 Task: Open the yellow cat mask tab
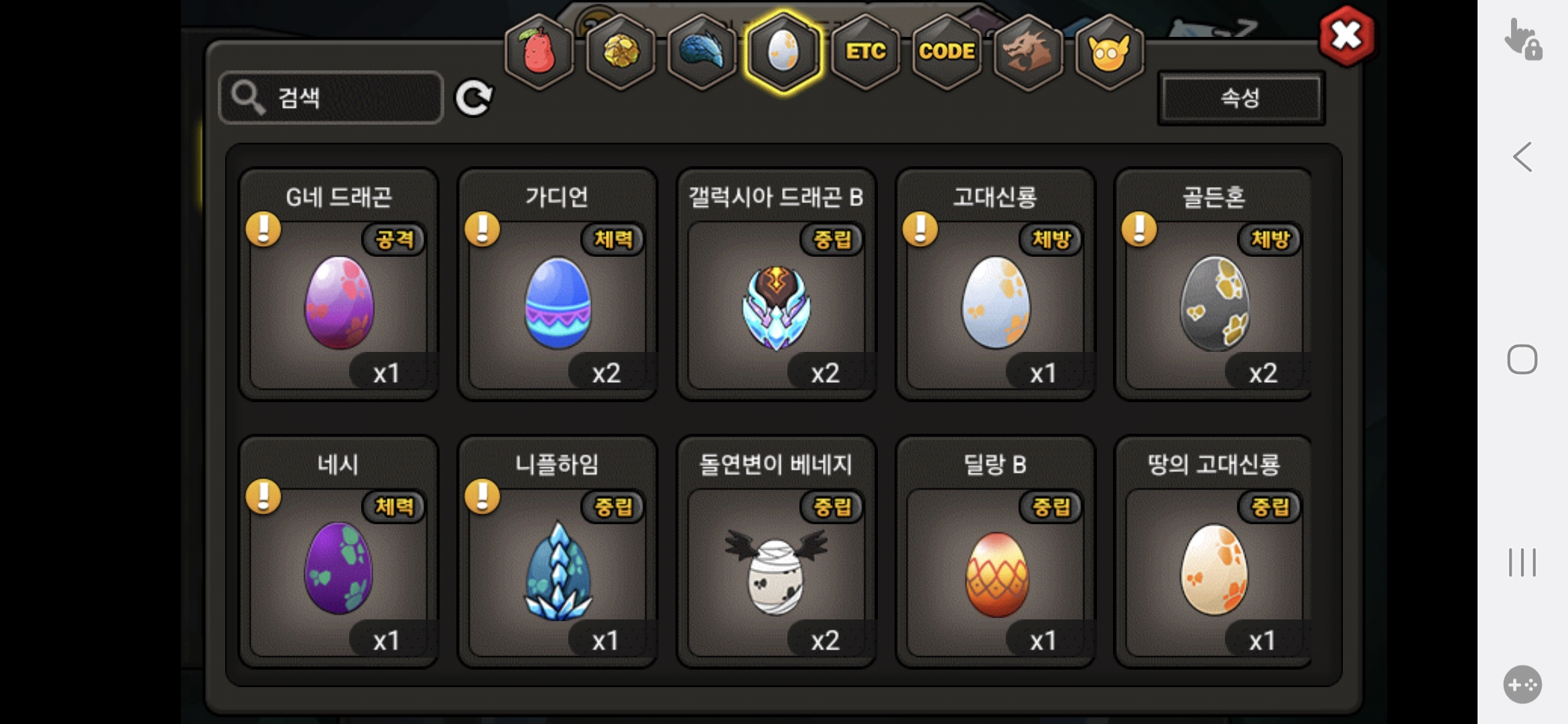[x=1109, y=52]
